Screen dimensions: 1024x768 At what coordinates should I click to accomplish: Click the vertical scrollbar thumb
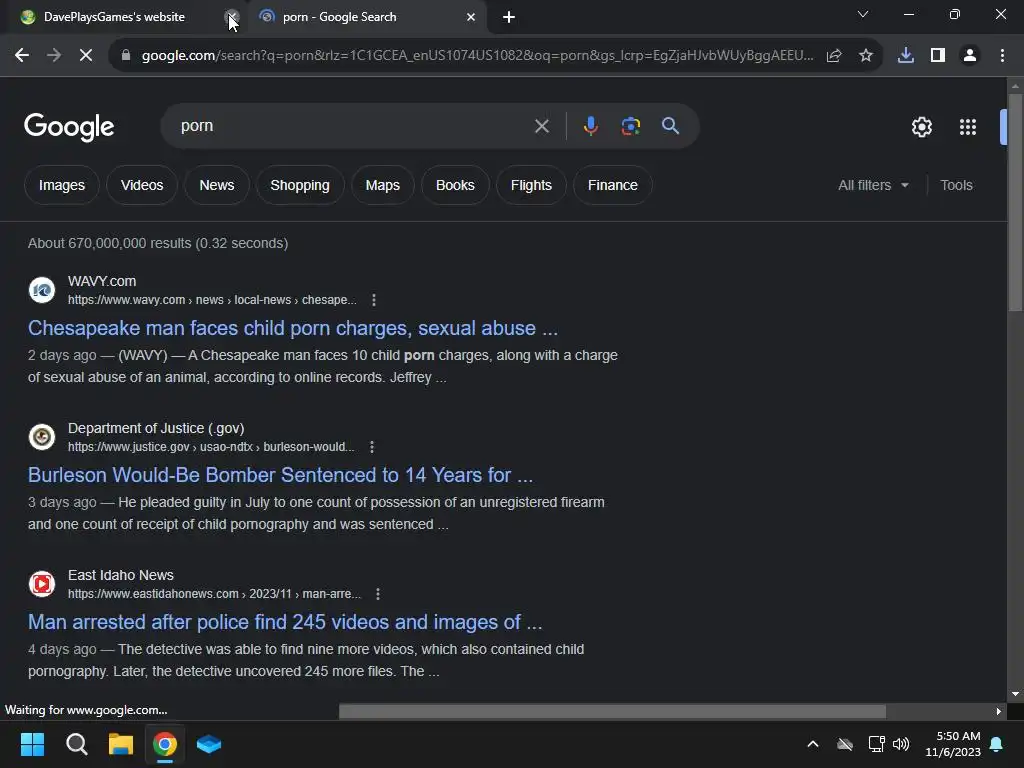(x=1015, y=202)
